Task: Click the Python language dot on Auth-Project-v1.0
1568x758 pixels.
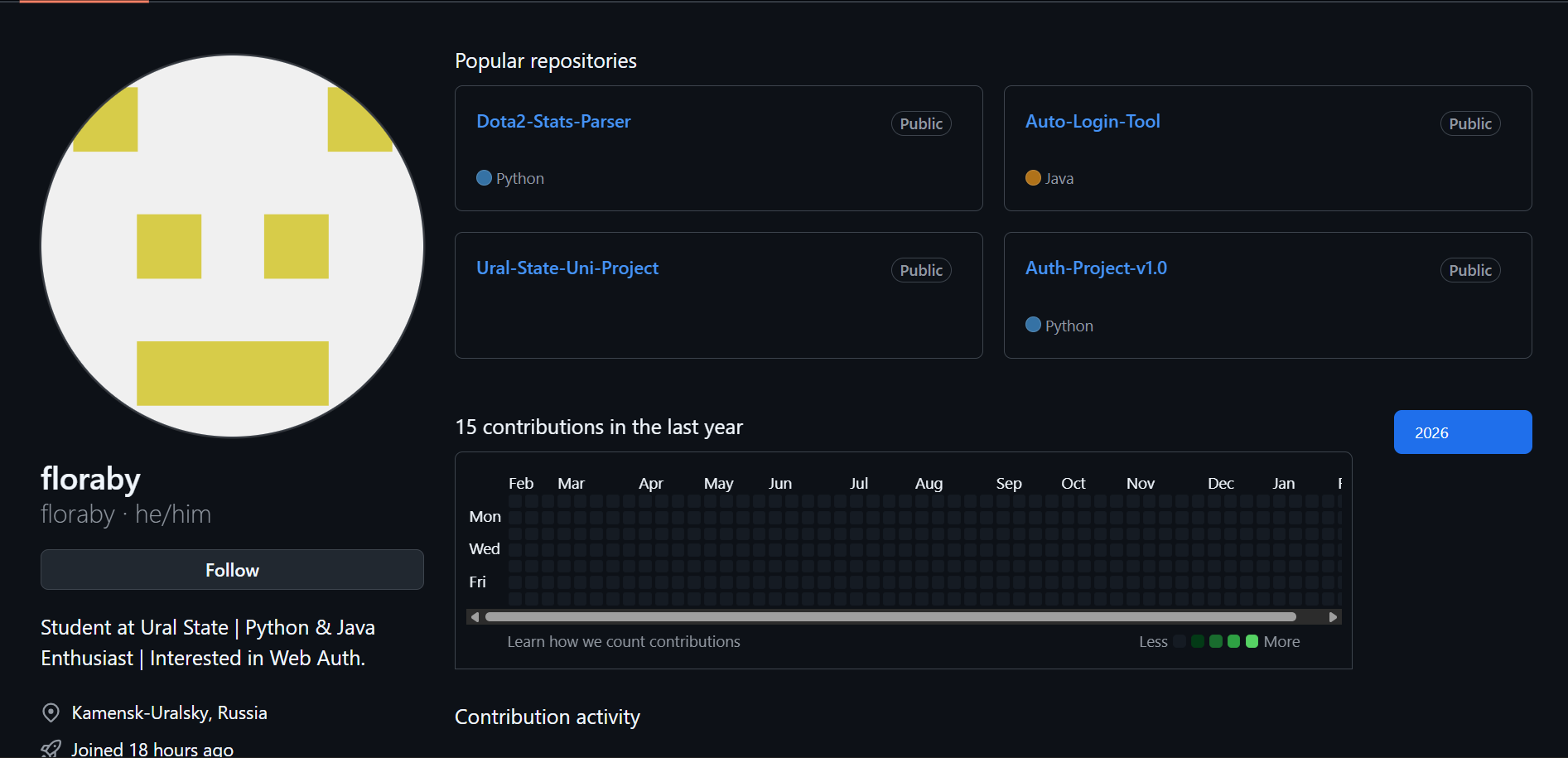Action: [x=1033, y=325]
